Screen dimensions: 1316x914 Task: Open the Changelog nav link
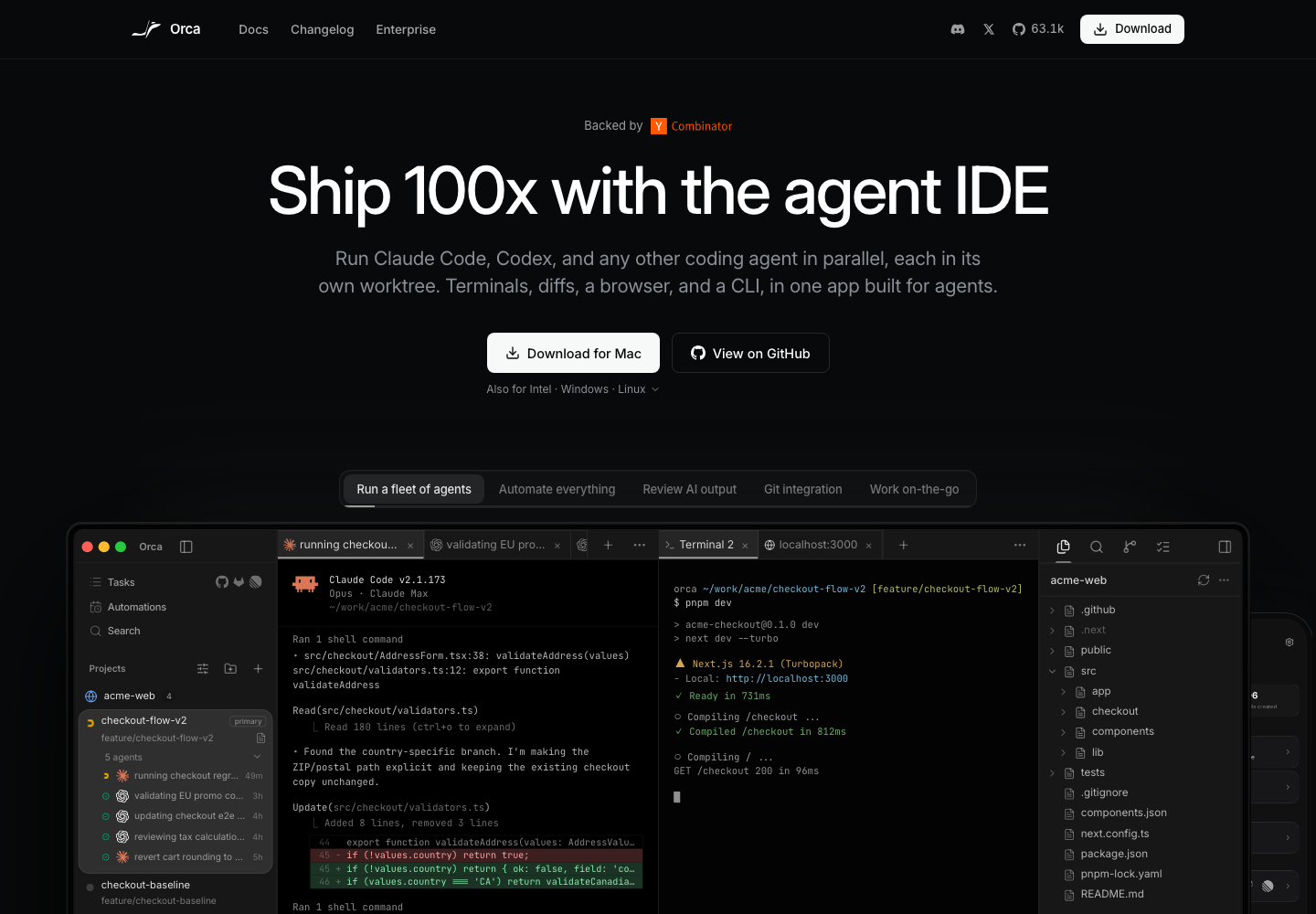(323, 29)
